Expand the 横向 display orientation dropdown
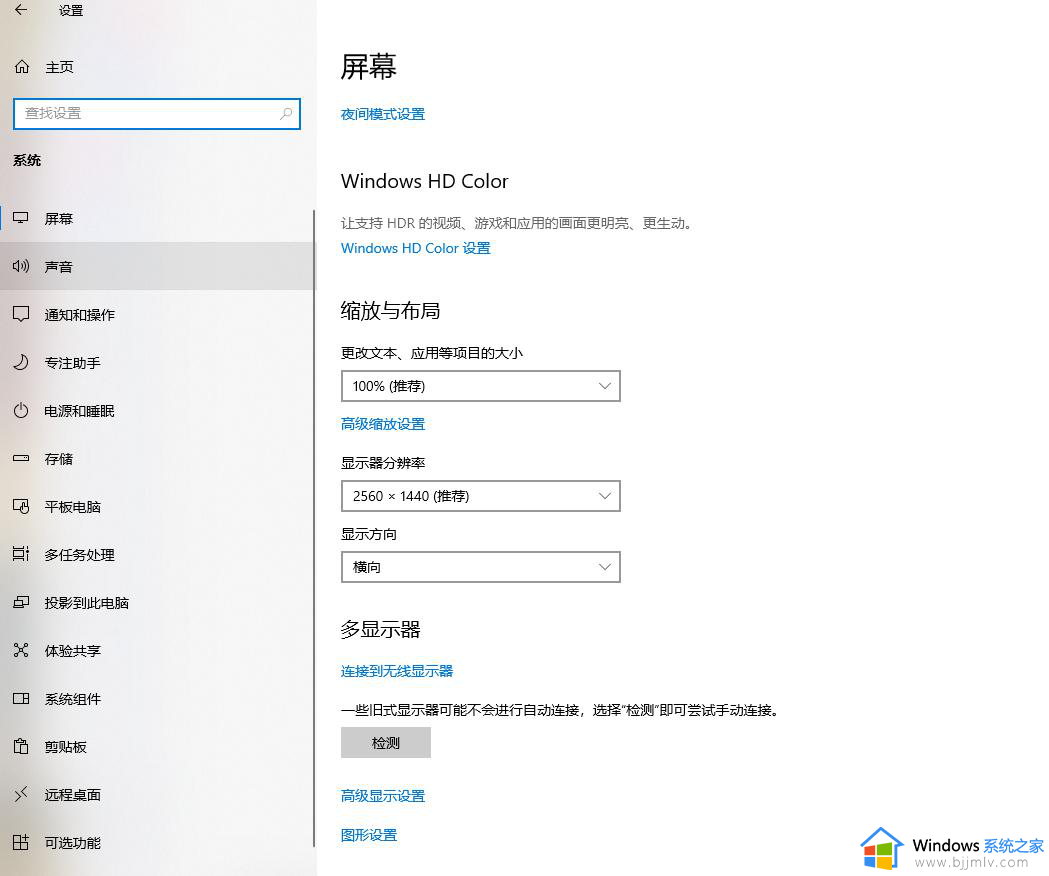The height and width of the screenshot is (876, 1049). [x=480, y=567]
